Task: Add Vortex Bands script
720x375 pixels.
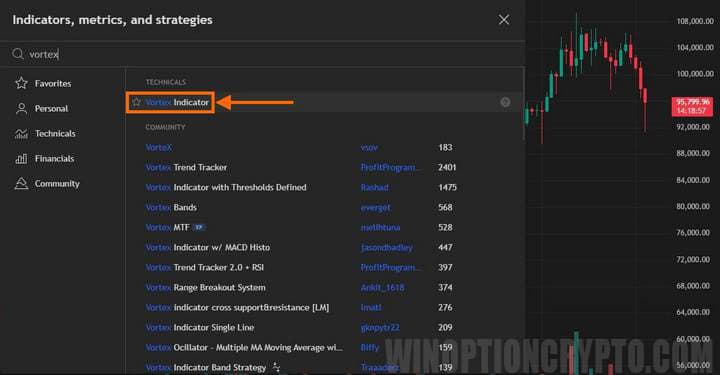Action: pyautogui.click(x=171, y=207)
